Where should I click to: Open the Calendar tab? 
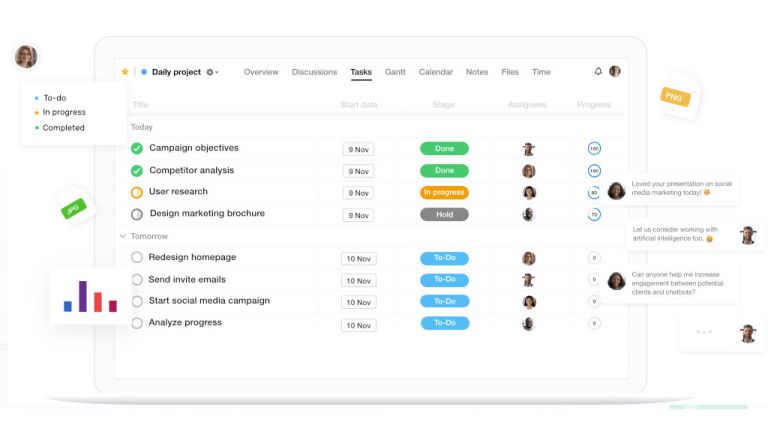point(435,72)
